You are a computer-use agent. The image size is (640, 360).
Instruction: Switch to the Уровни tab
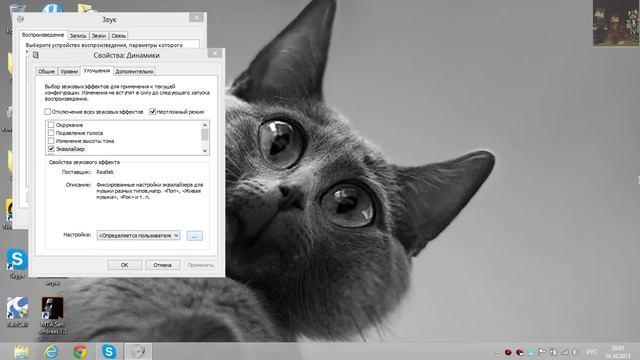tap(69, 71)
